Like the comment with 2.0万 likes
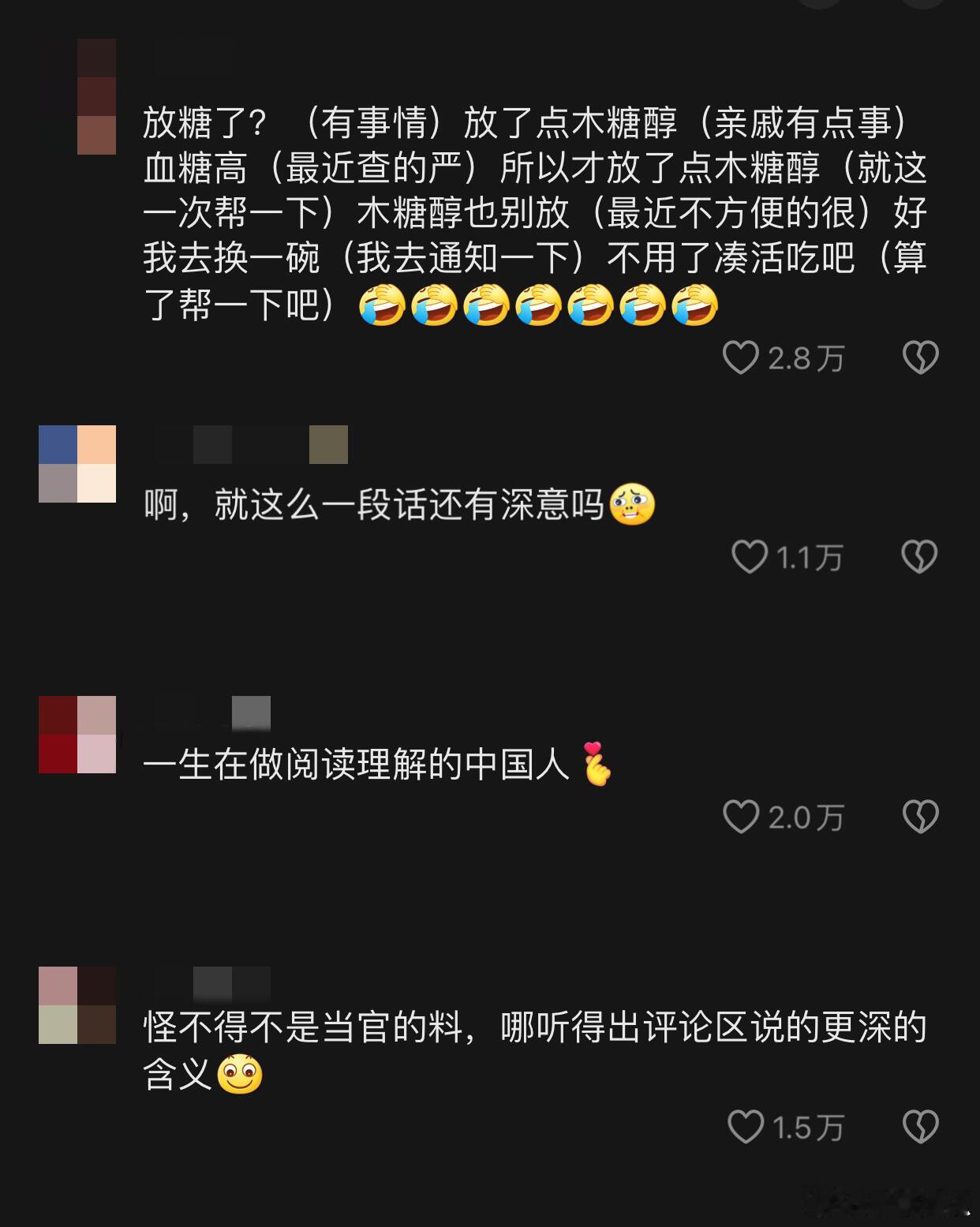This screenshot has width=980, height=1227. click(x=740, y=817)
